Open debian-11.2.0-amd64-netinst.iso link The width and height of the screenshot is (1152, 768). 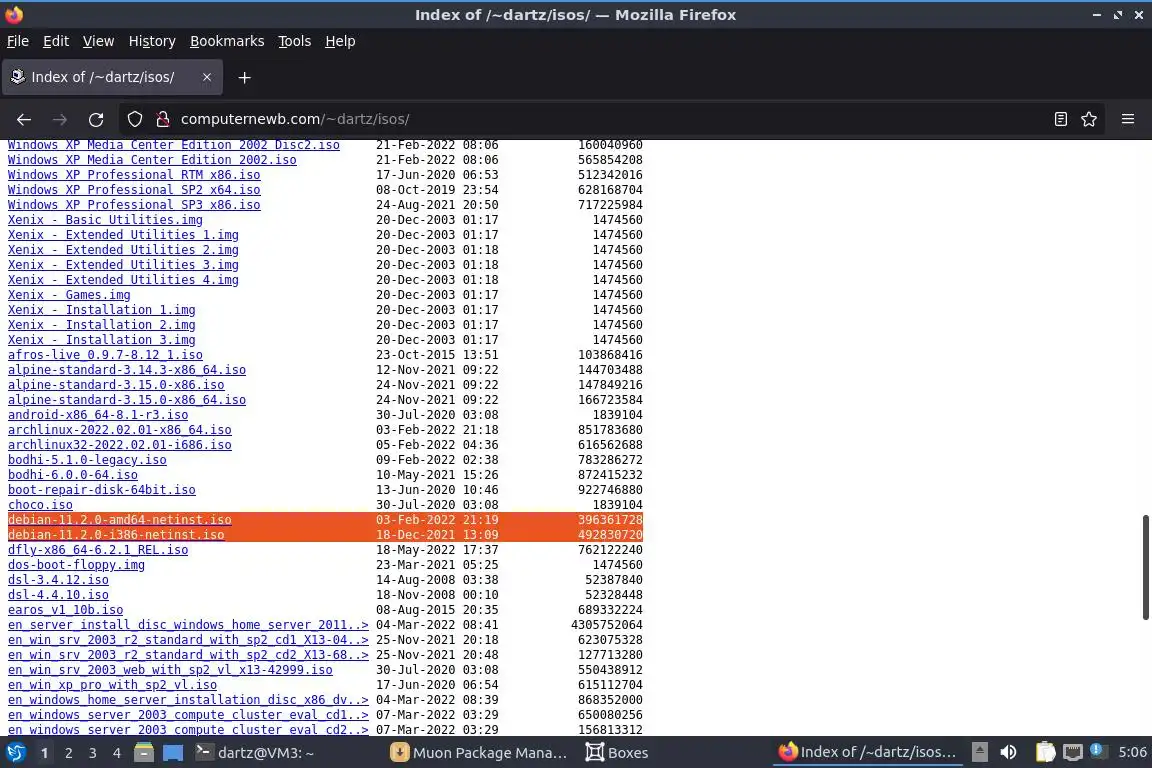point(120,520)
